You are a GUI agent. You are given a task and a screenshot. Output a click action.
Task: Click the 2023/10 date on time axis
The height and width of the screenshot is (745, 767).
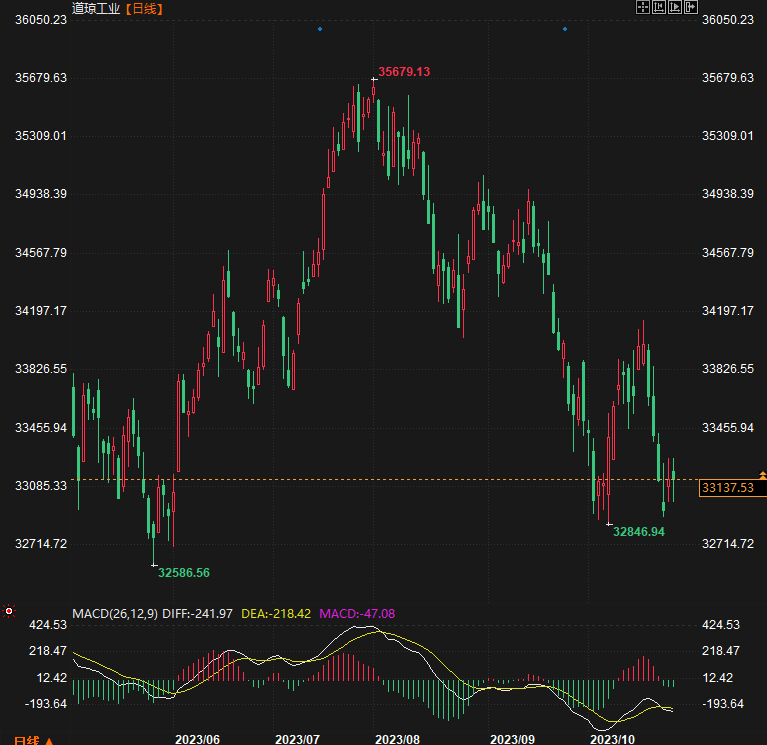tap(612, 739)
